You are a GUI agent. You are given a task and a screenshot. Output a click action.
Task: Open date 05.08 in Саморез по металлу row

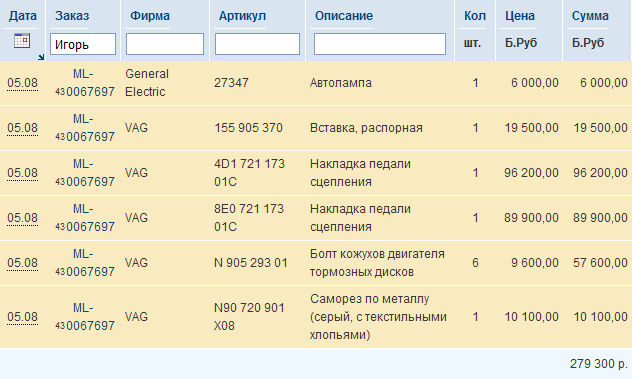(x=23, y=317)
